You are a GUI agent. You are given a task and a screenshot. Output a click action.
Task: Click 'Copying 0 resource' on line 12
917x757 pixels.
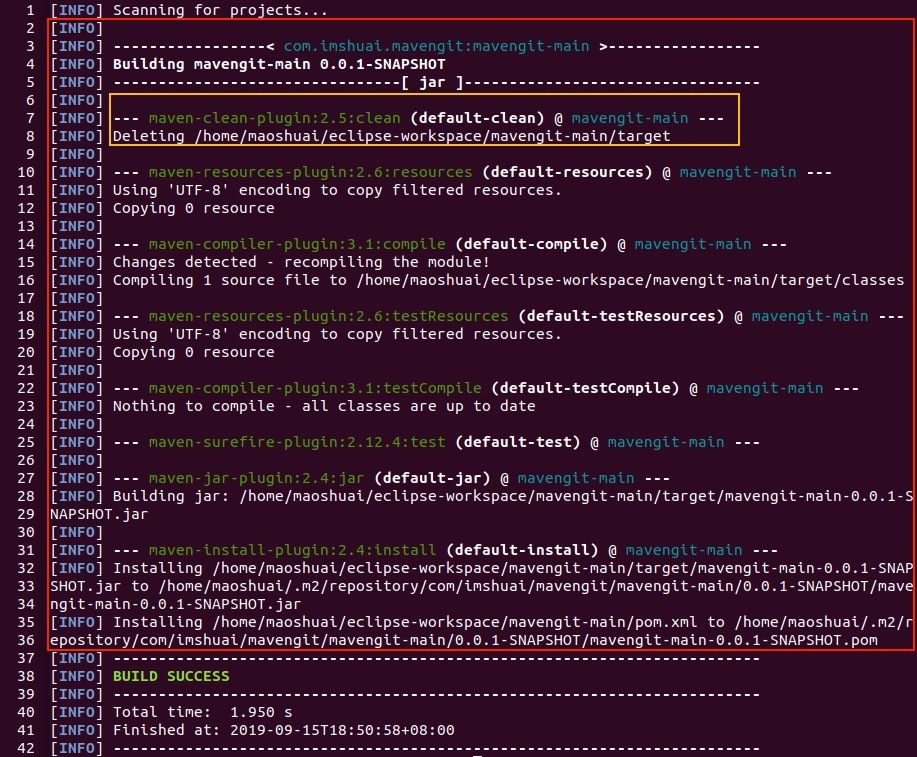(x=194, y=208)
